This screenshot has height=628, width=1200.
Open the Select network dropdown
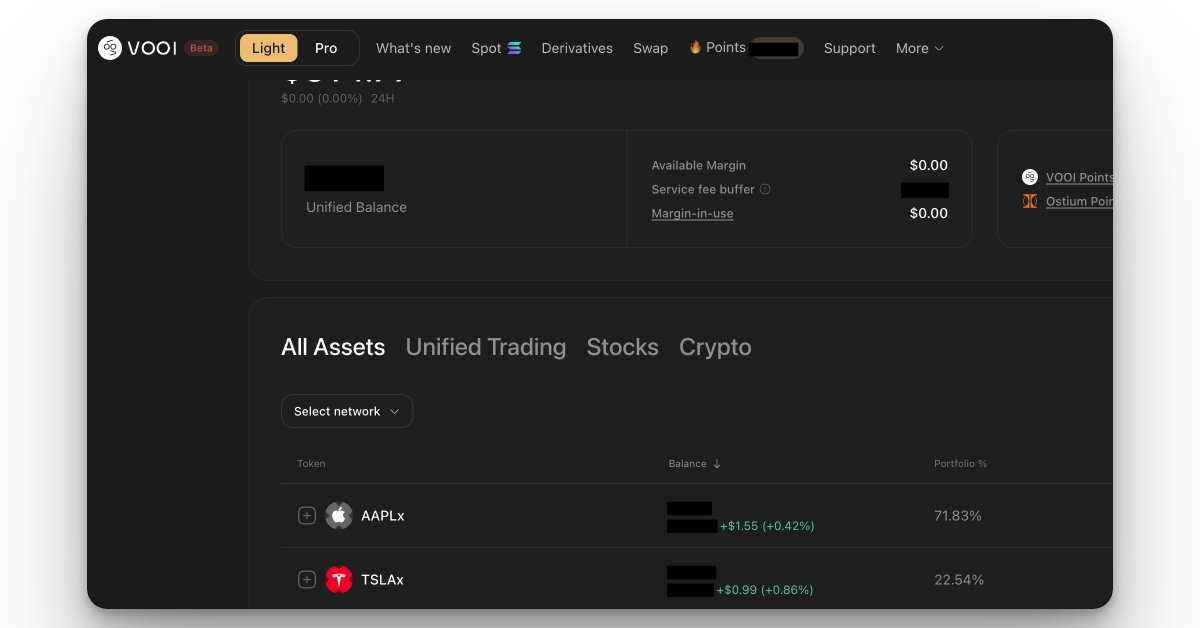tap(347, 411)
